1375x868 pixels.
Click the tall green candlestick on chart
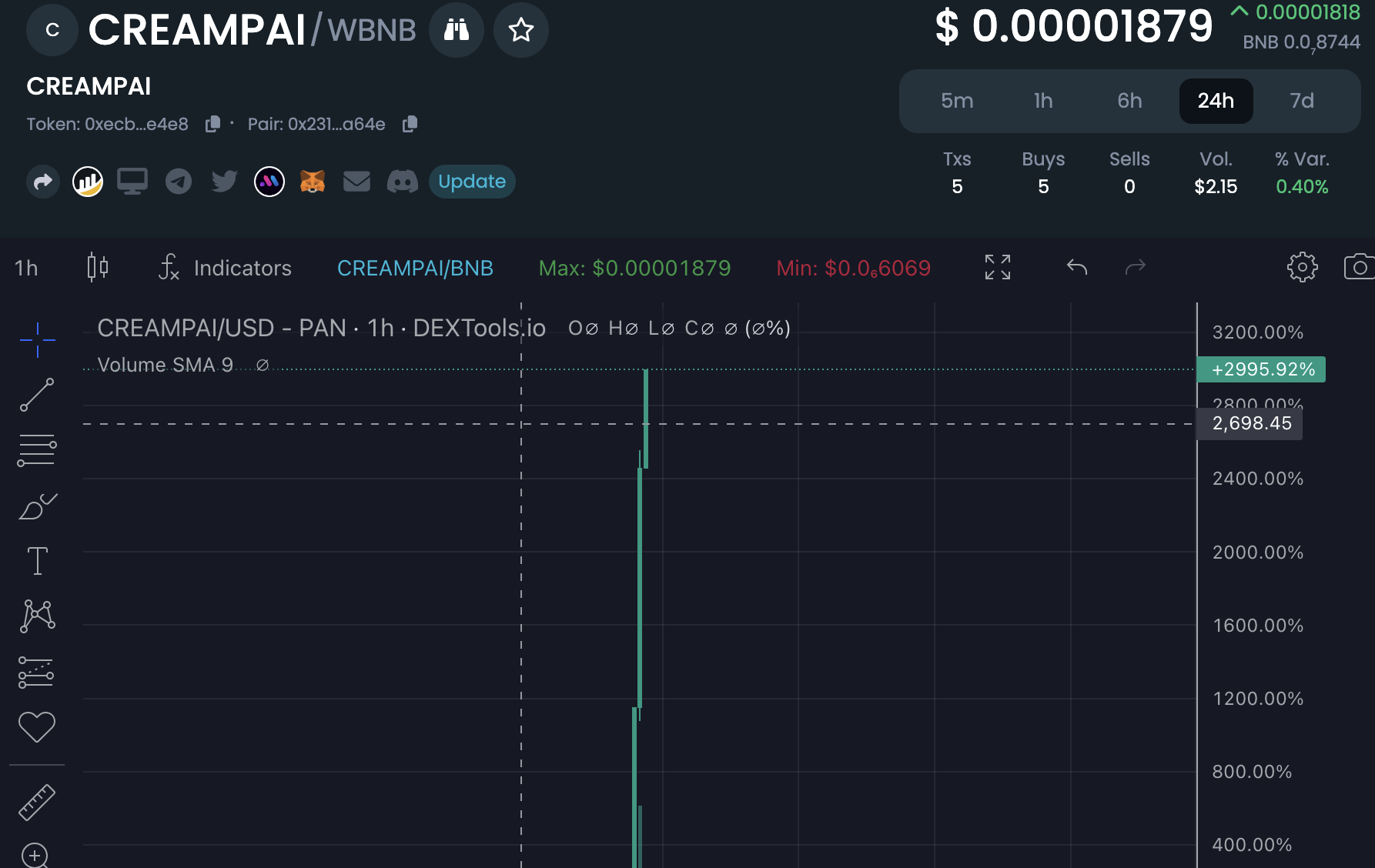641,588
